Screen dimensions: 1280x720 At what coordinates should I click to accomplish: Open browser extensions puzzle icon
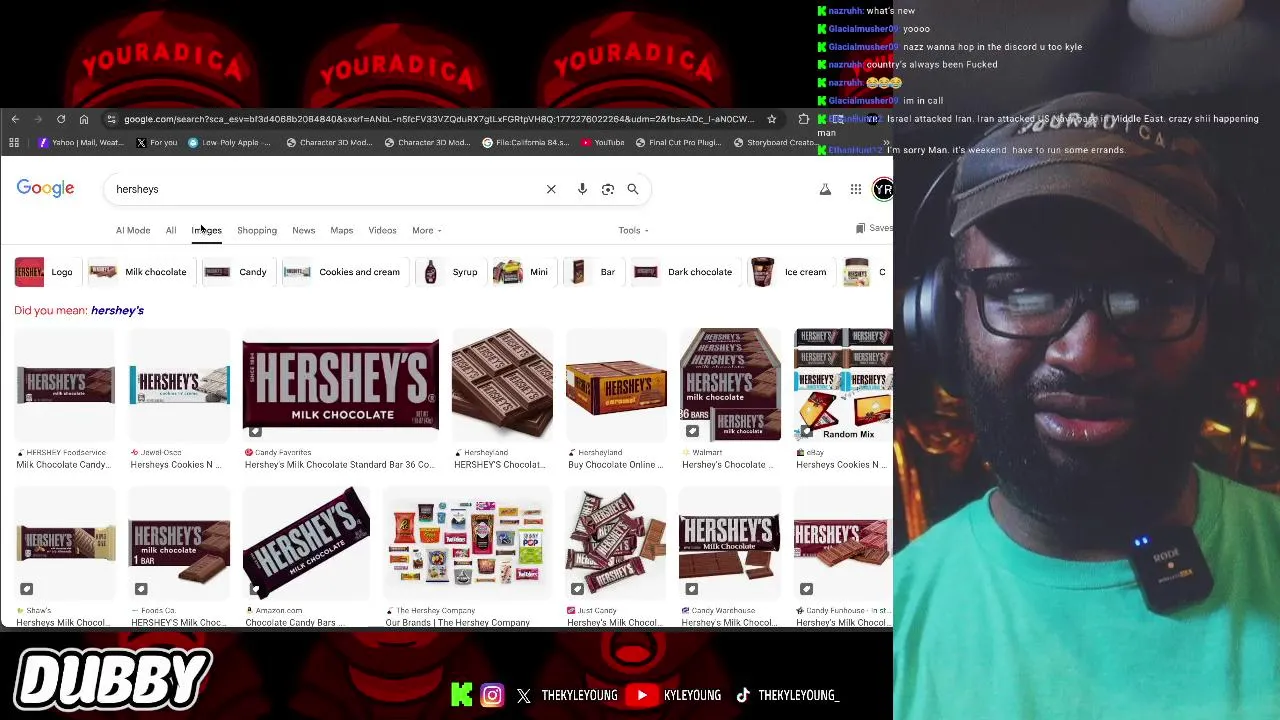(x=803, y=119)
